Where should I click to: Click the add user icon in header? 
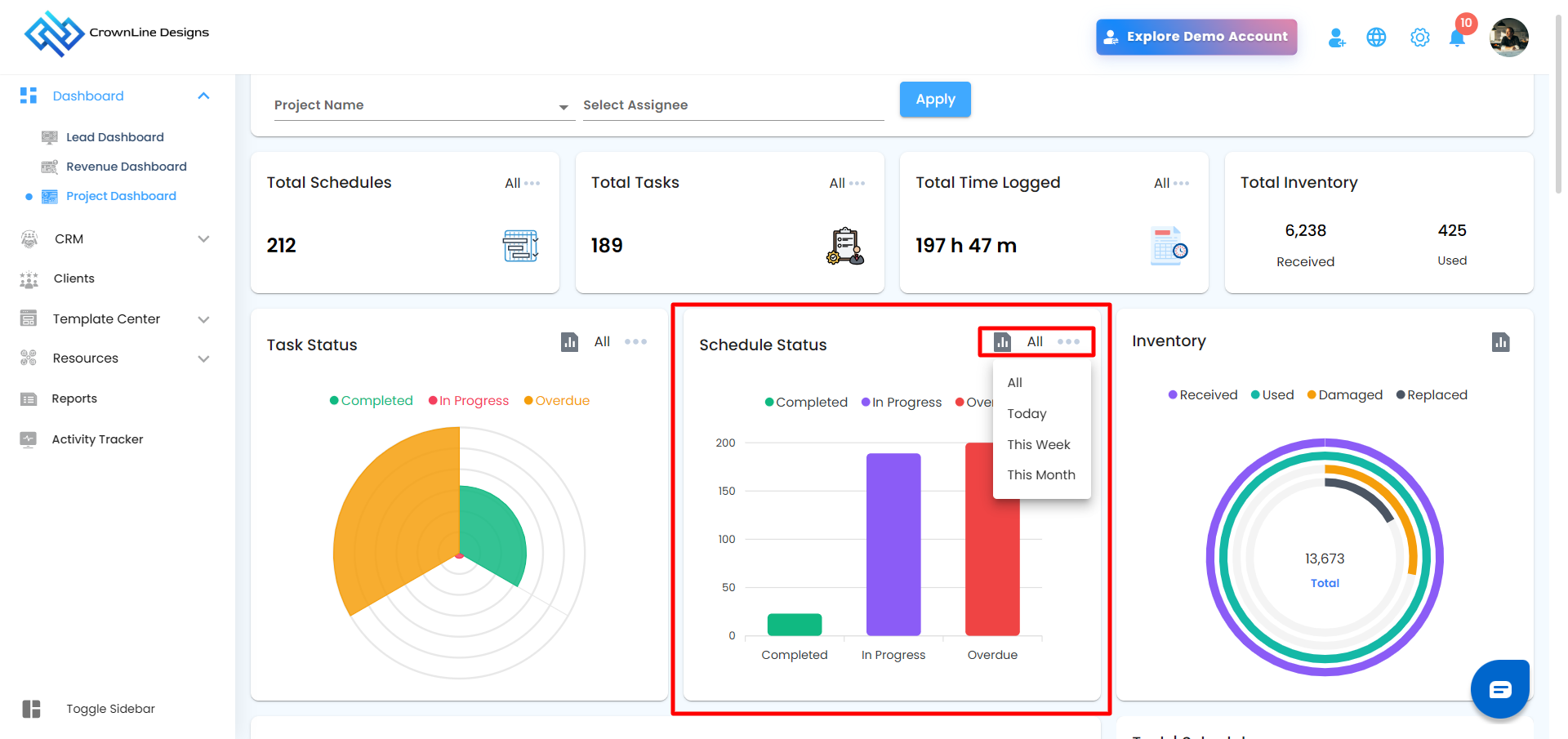click(1336, 38)
